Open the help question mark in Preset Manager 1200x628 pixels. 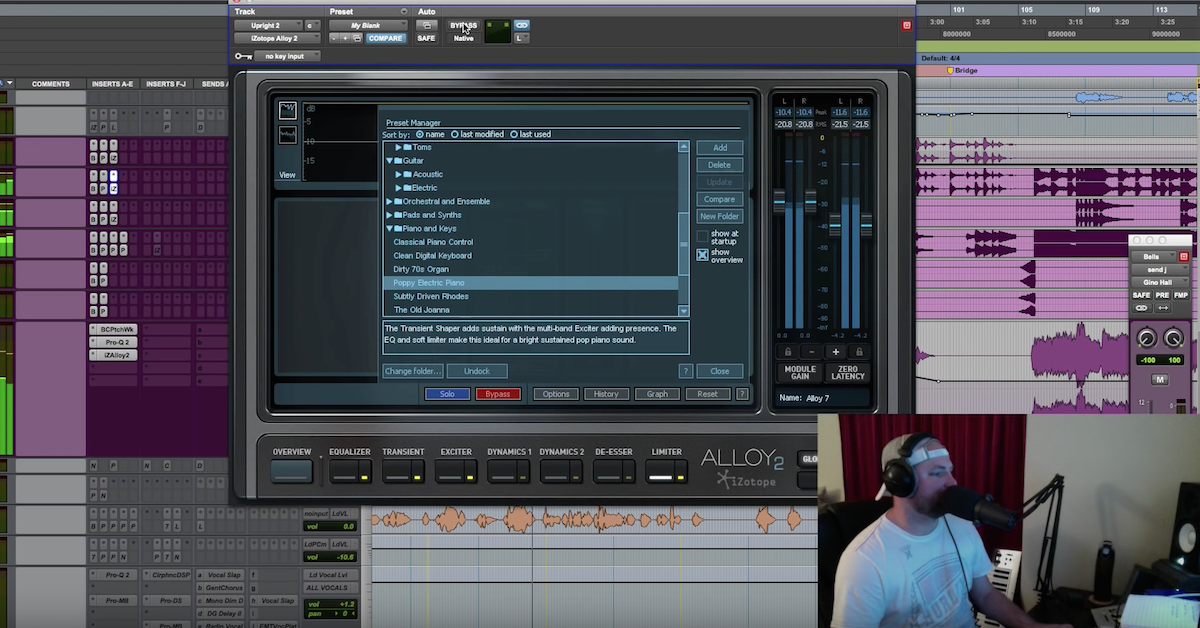686,371
